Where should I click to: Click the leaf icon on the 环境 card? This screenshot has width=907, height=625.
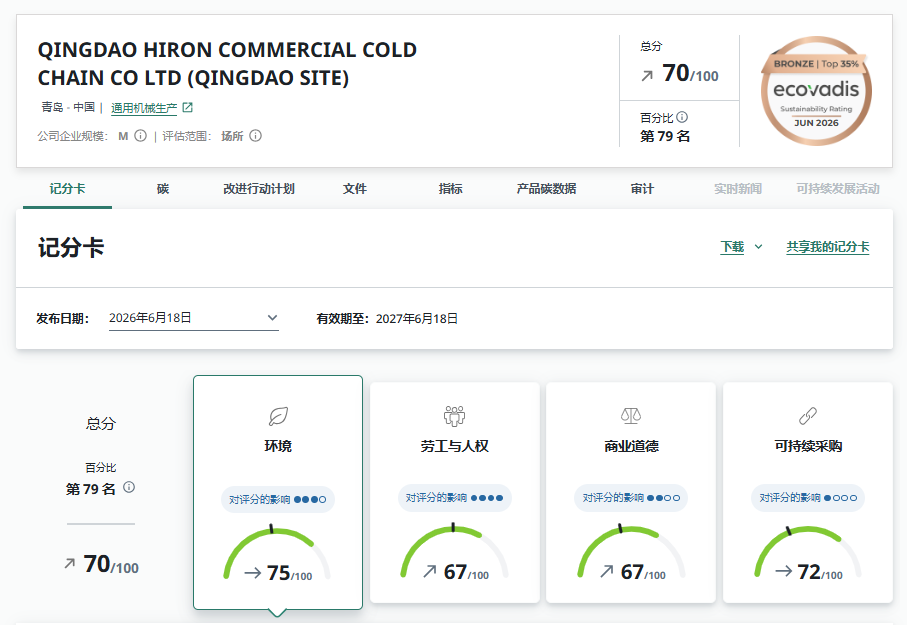coord(278,416)
